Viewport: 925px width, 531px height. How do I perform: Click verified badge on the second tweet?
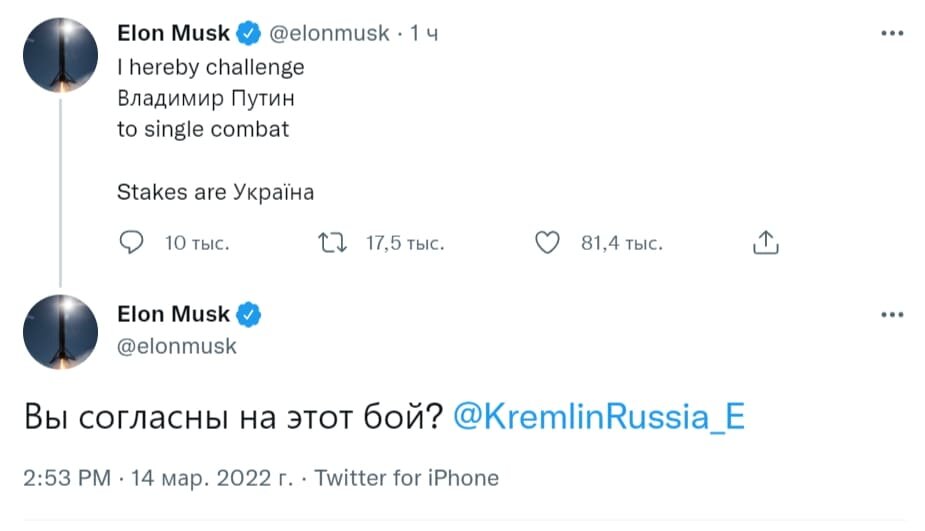[248, 315]
